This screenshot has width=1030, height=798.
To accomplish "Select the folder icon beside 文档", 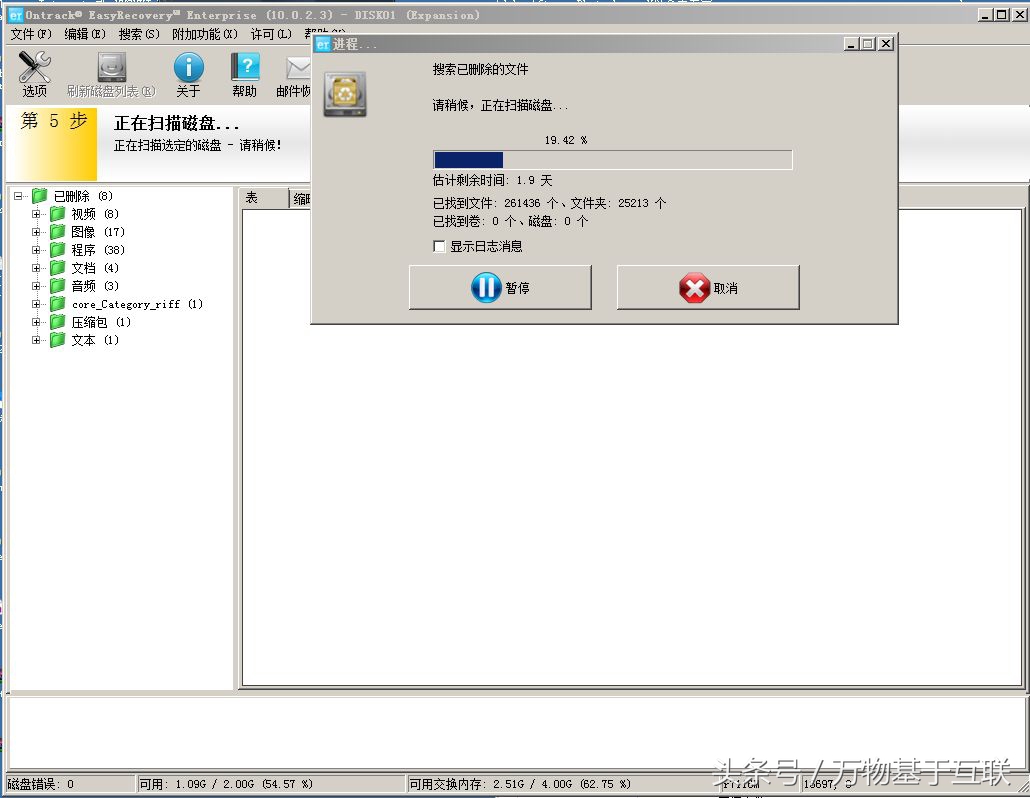I will (x=58, y=268).
